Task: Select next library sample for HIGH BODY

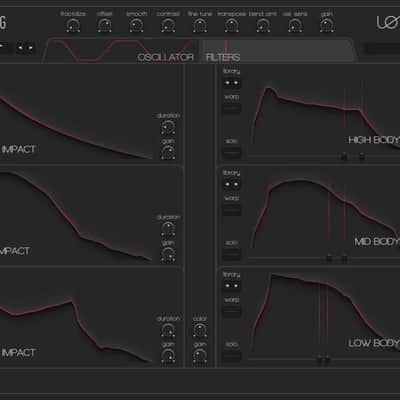Action: [x=236, y=83]
